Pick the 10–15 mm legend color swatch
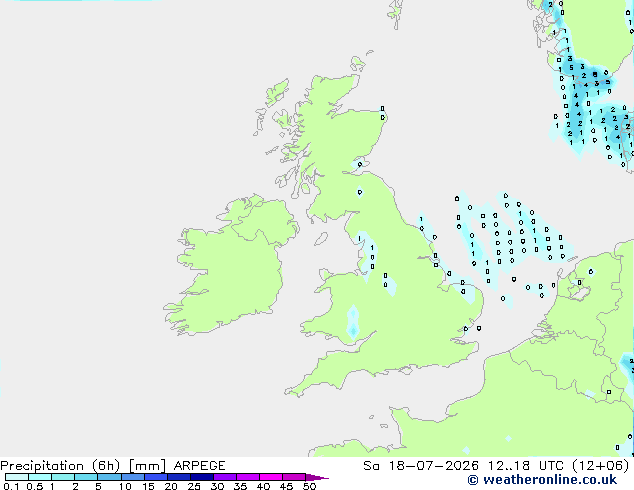The width and height of the screenshot is (634, 490). point(132,477)
